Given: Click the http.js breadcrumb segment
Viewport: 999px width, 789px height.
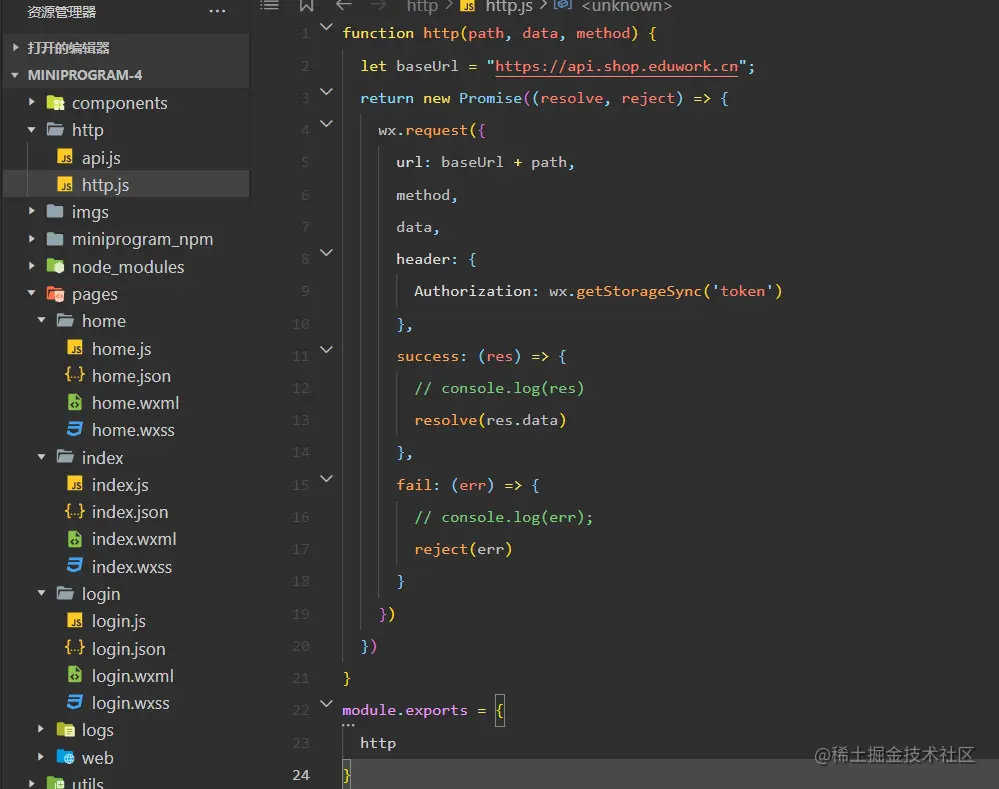Looking at the screenshot, I should click(x=509, y=6).
